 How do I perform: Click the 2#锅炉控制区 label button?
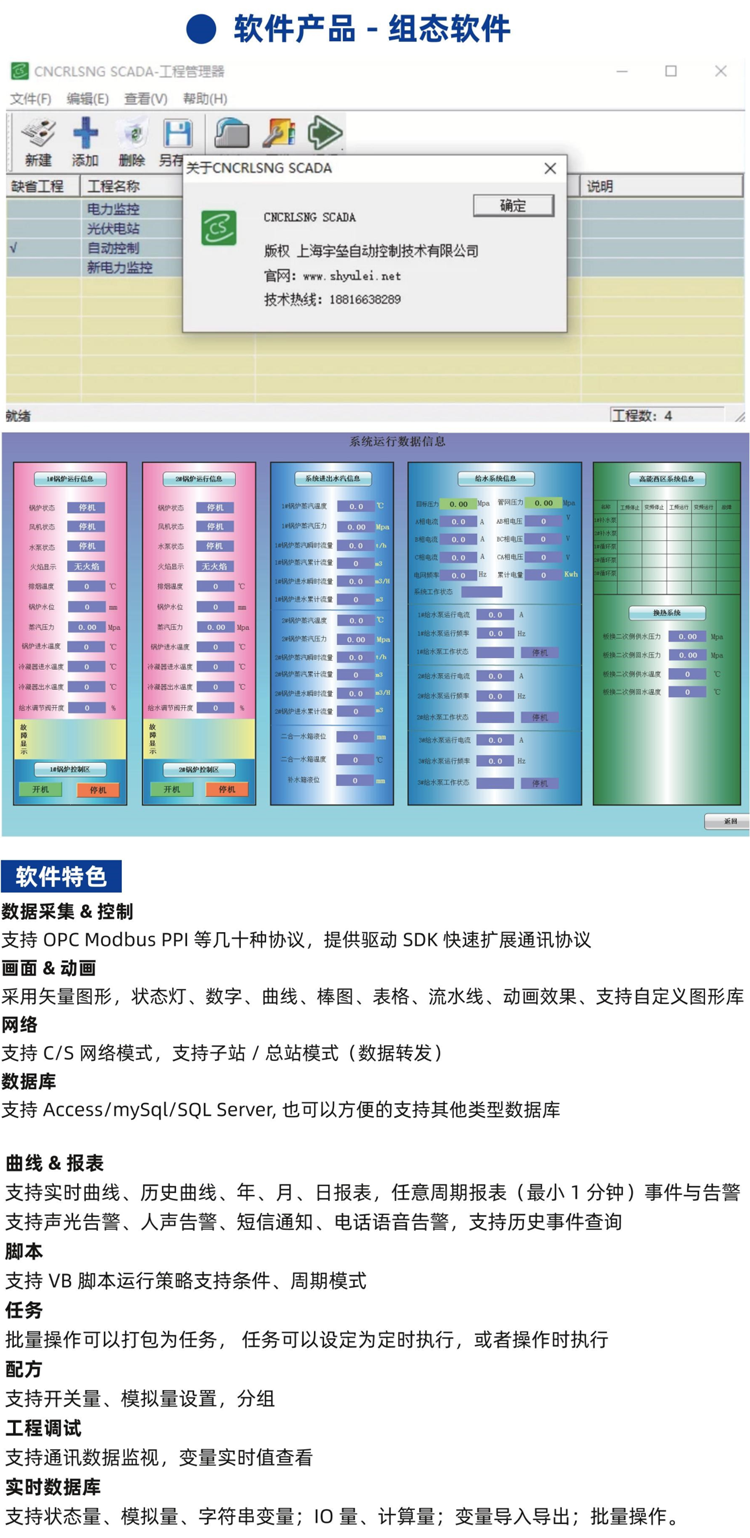[x=197, y=769]
